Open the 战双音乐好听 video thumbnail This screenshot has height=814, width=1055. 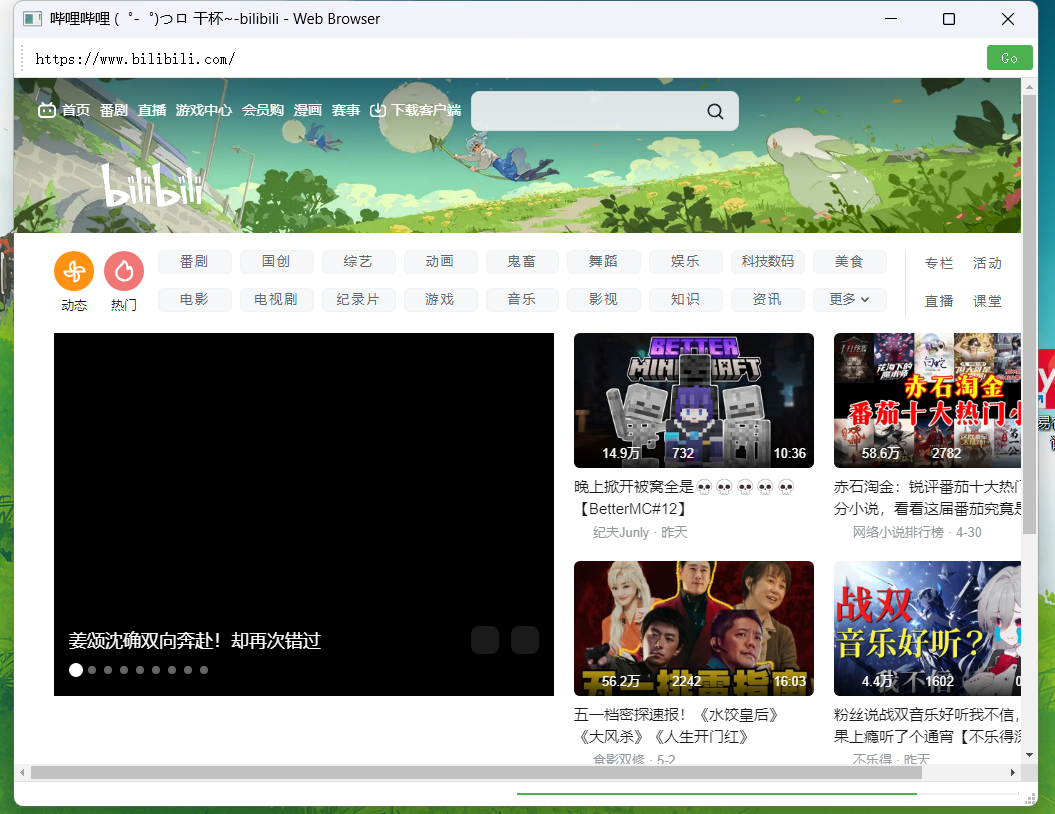tap(927, 628)
